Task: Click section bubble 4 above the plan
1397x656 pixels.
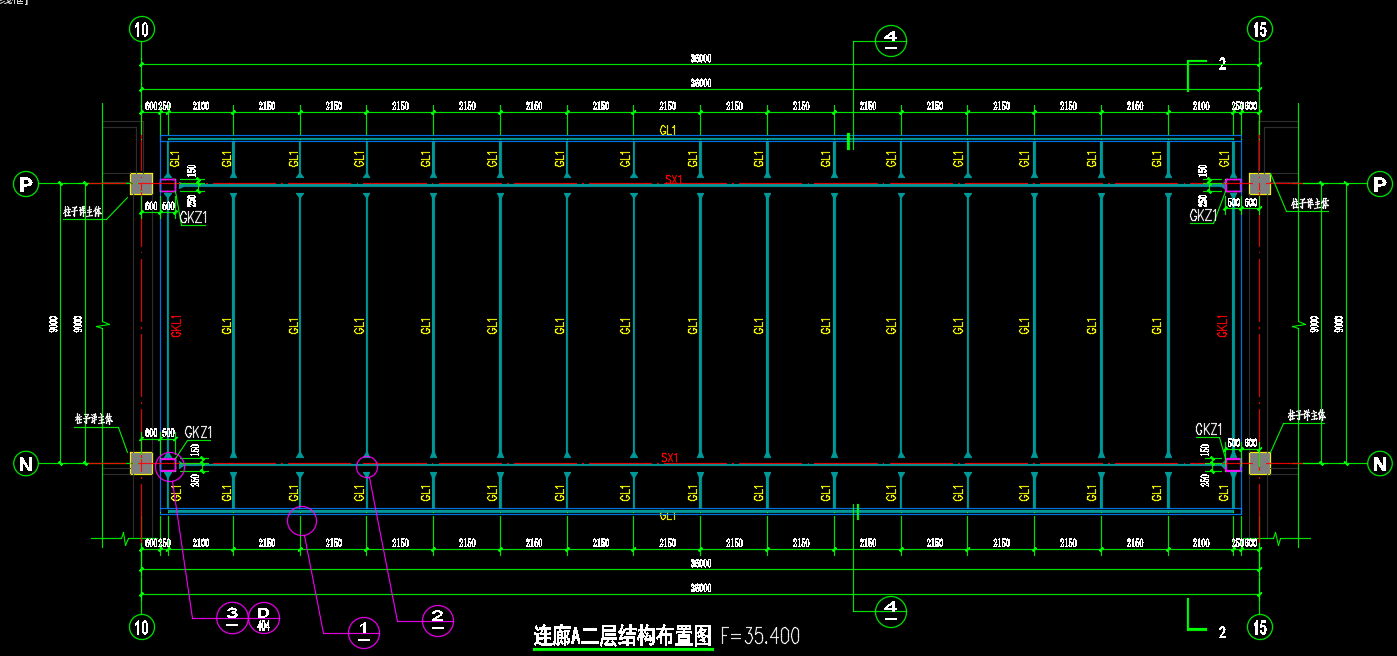Action: coord(891,41)
